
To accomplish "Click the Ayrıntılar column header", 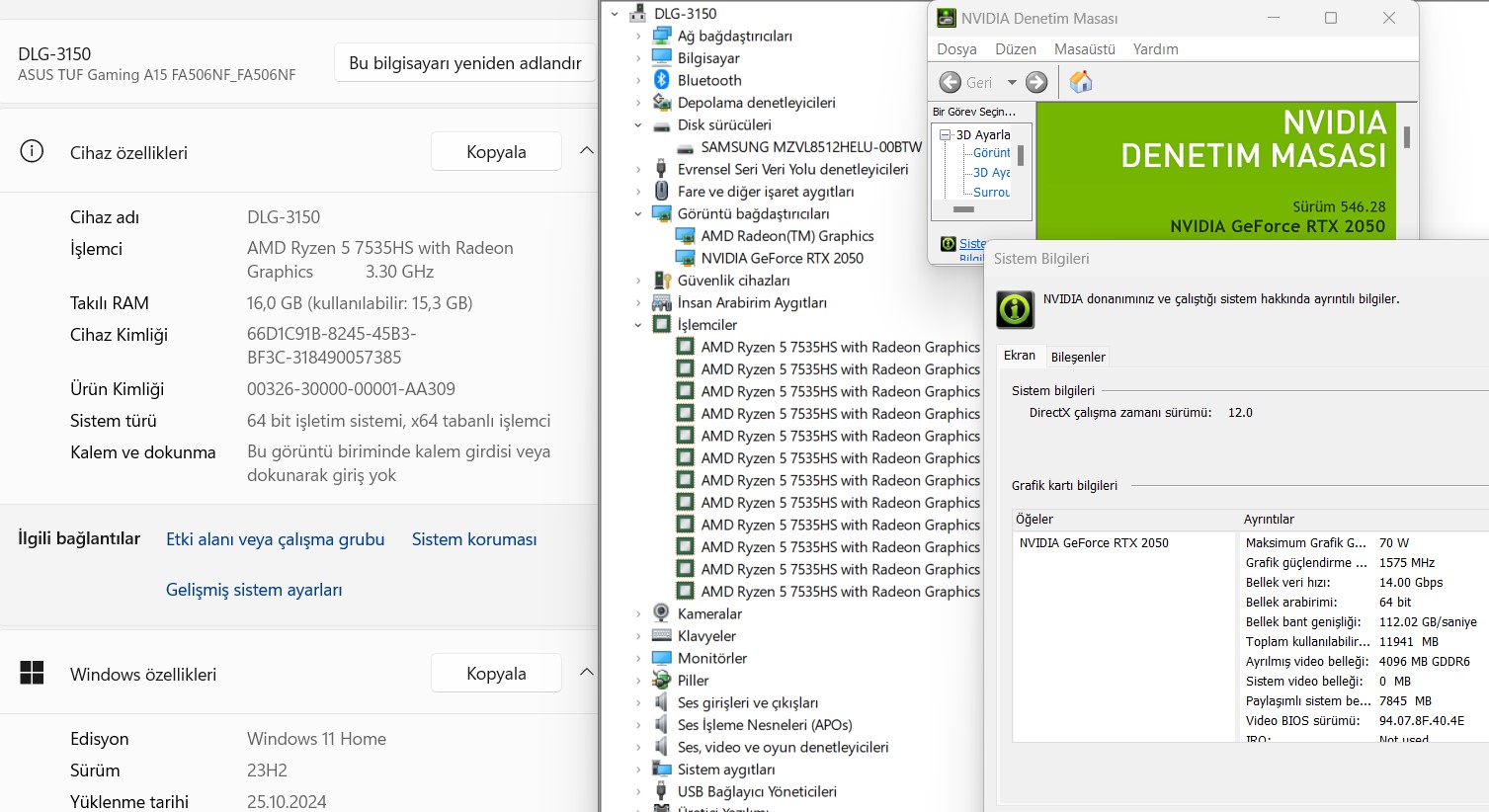I will [1365, 519].
